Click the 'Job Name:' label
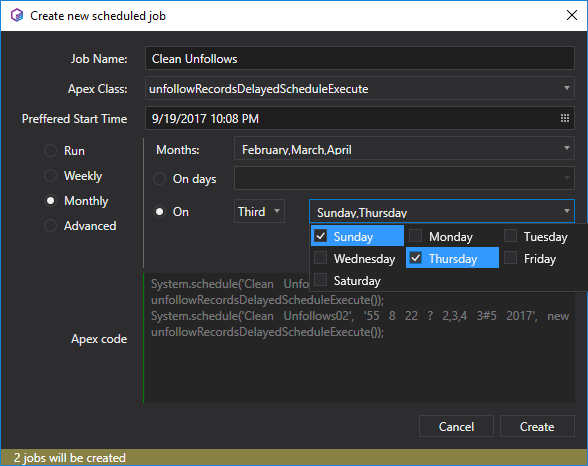Viewport: 588px width, 466px height. [x=99, y=59]
